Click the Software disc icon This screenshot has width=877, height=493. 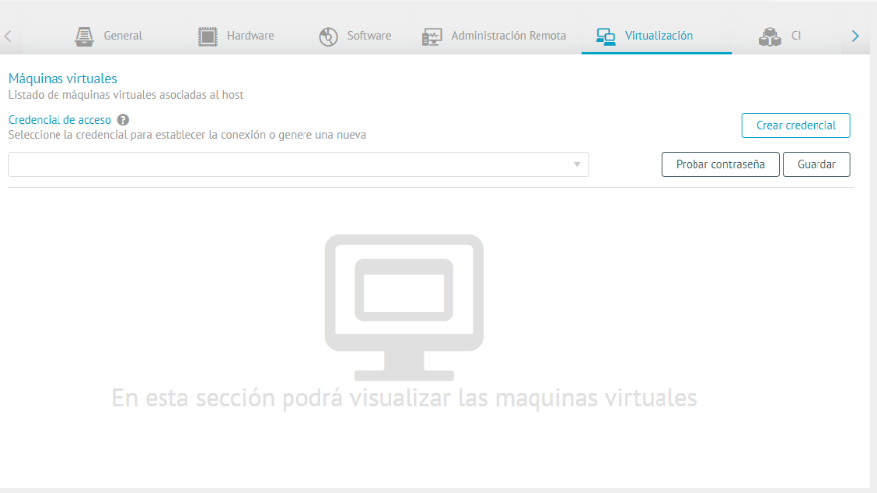328,36
